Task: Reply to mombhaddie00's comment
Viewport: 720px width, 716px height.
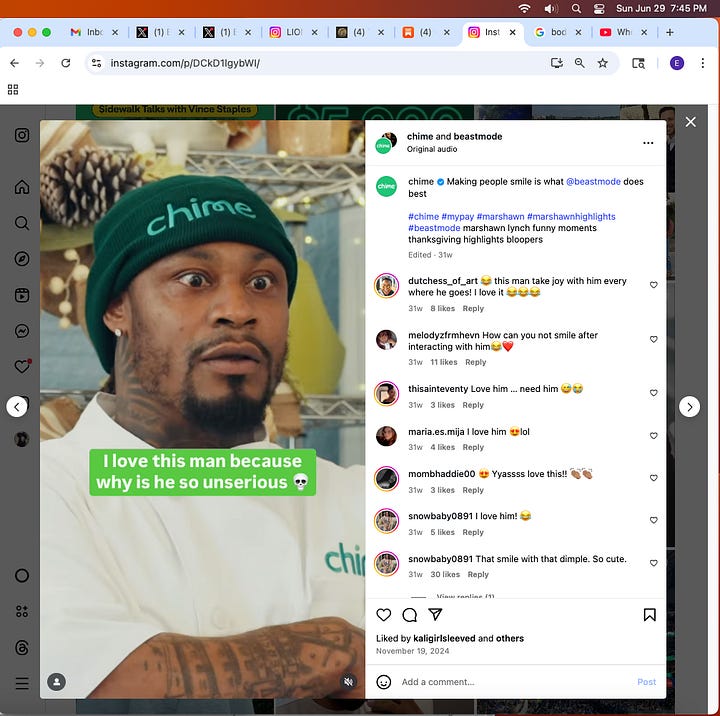Action: click(473, 490)
